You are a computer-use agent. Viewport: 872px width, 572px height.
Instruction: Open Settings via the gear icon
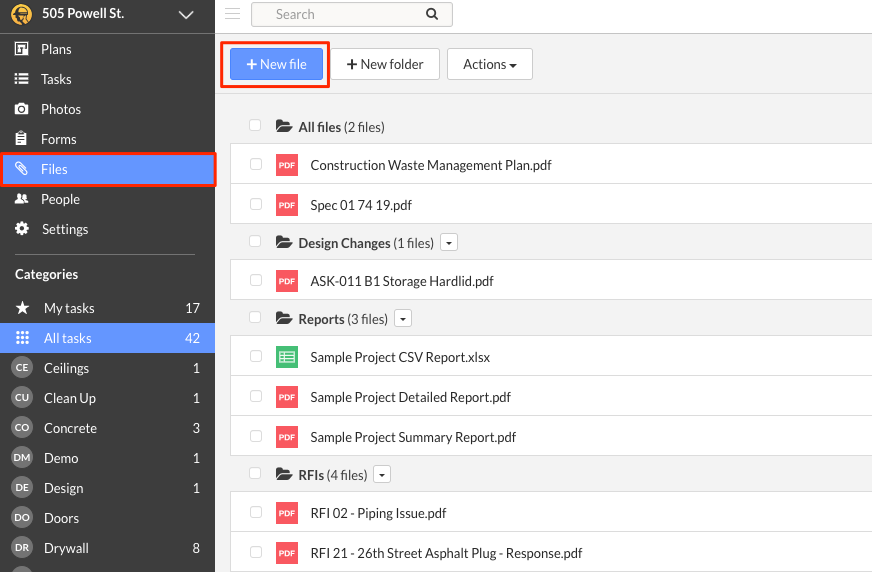(x=22, y=228)
